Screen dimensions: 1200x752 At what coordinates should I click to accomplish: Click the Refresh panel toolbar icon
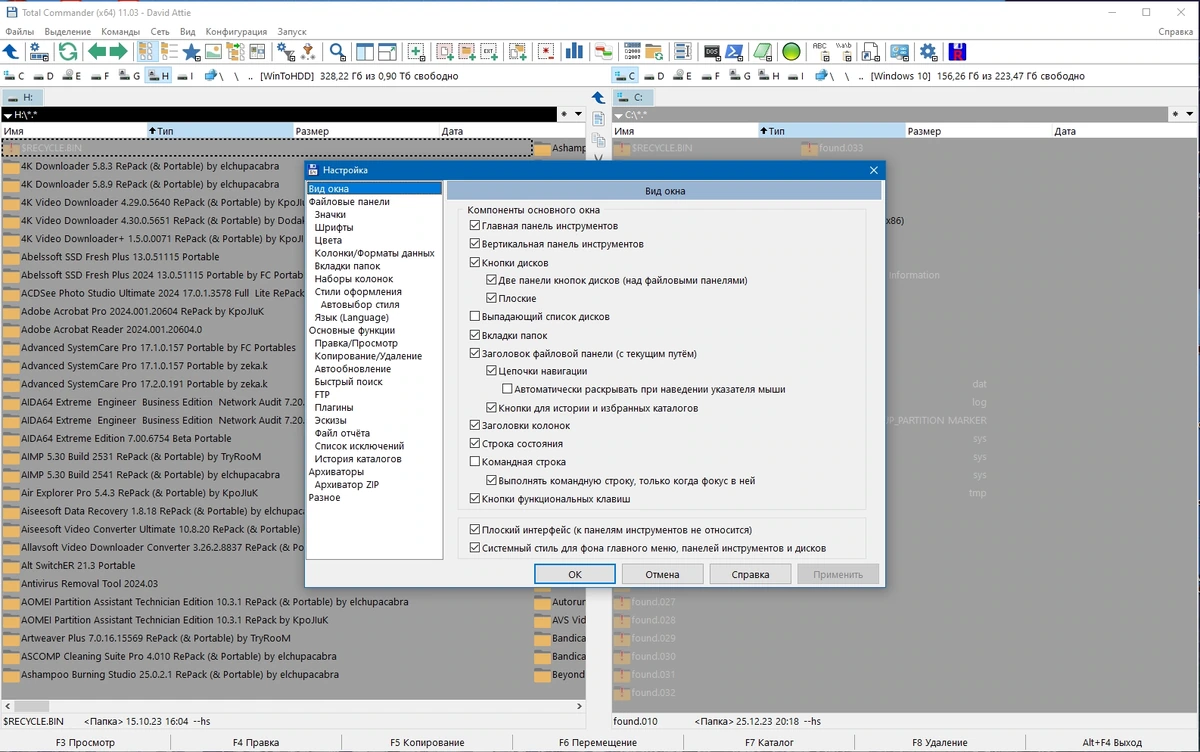67,52
